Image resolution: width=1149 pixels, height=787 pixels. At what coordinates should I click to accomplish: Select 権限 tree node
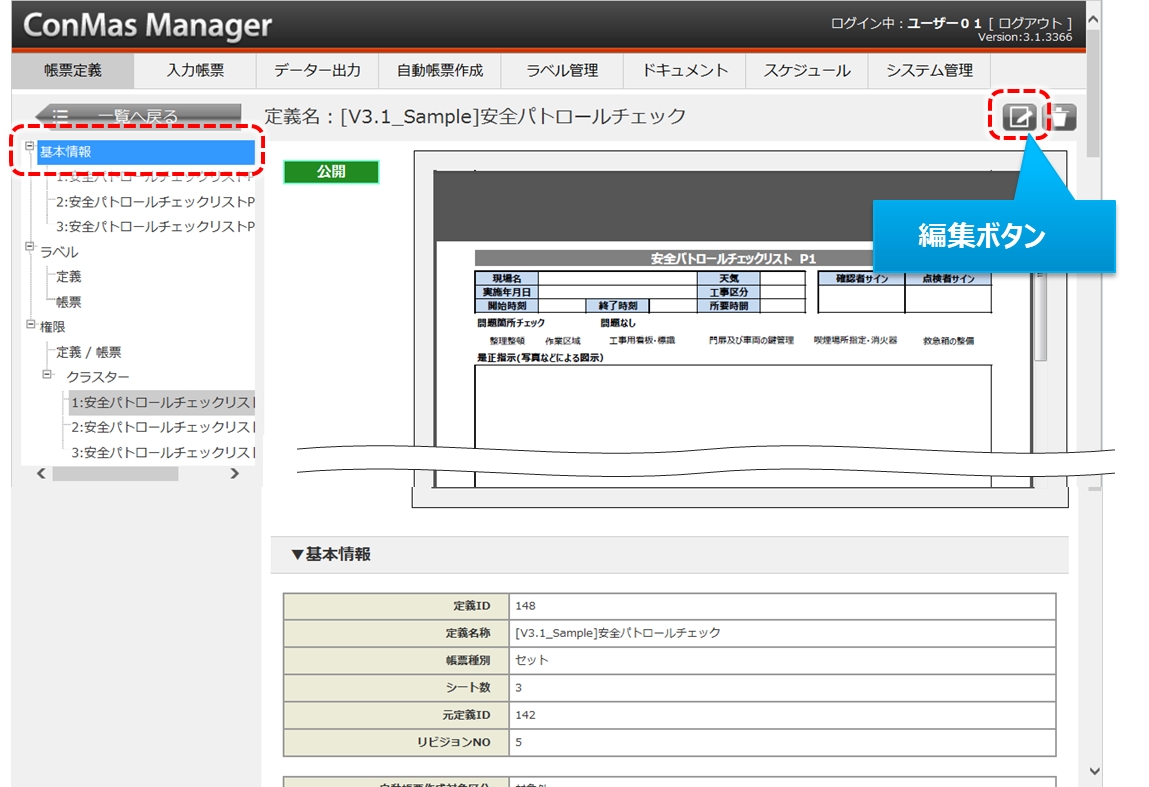(x=53, y=327)
